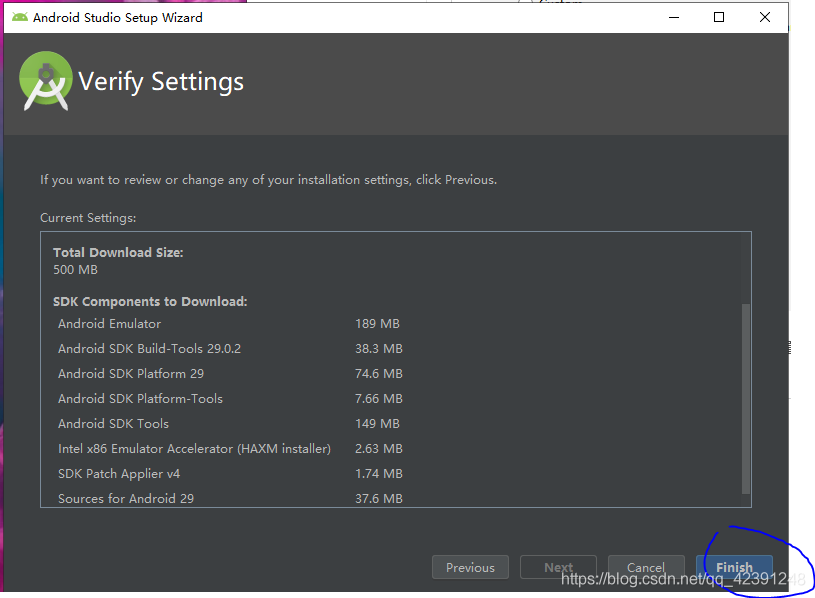The width and height of the screenshot is (815, 598).
Task: Click the green Android setup wizard logo
Action: [44, 81]
